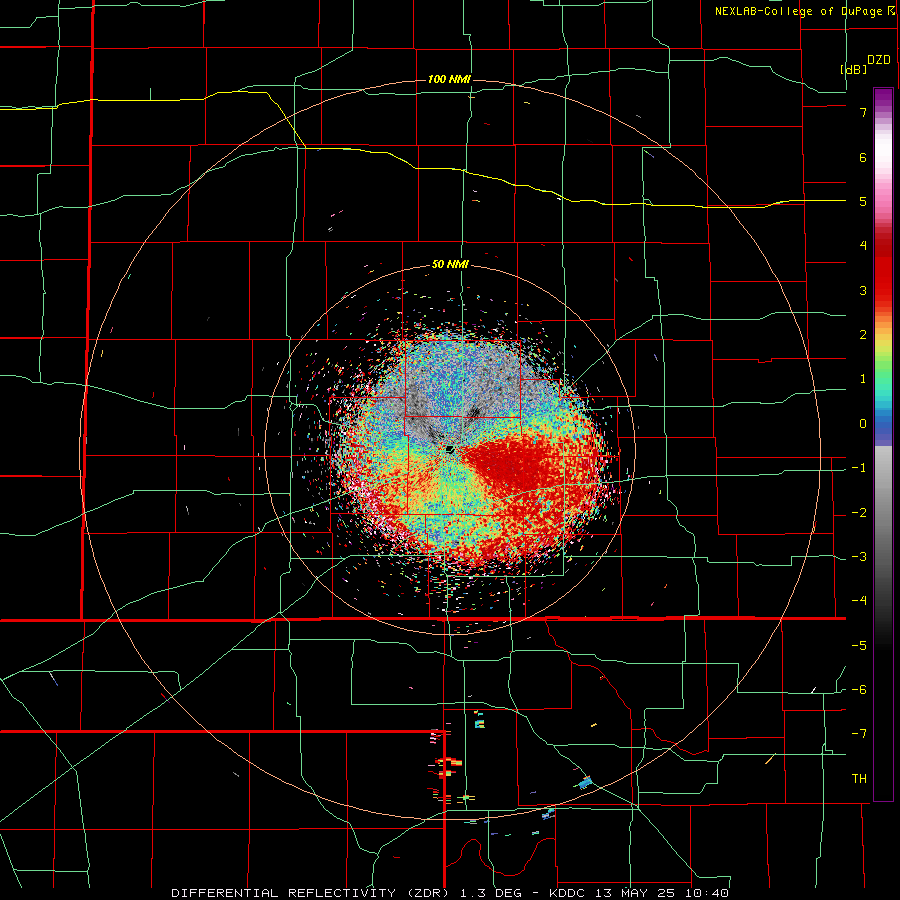Screen dimensions: 900x900
Task: Click the 7 value on the color scale
Action: (x=863, y=112)
